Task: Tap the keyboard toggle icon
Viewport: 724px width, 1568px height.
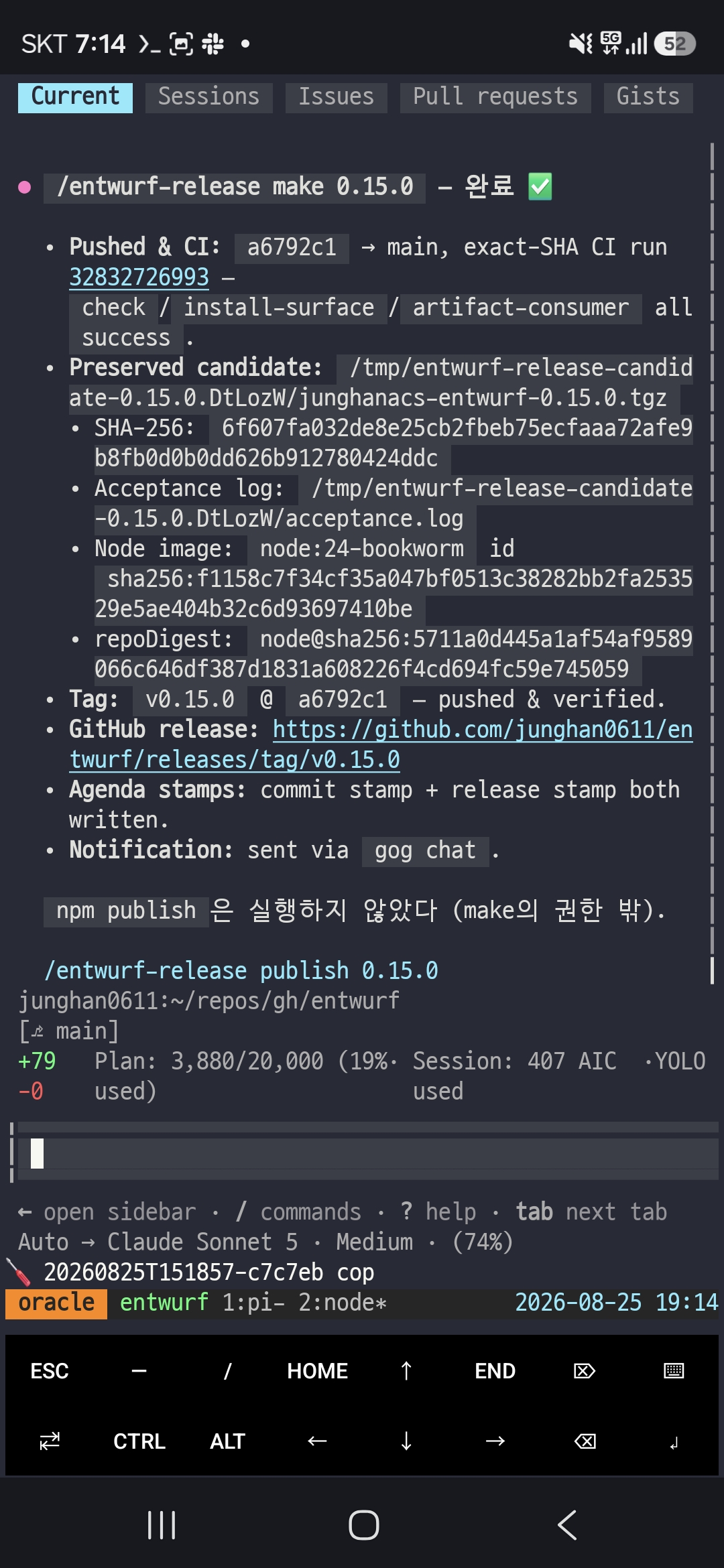Action: tap(674, 1371)
